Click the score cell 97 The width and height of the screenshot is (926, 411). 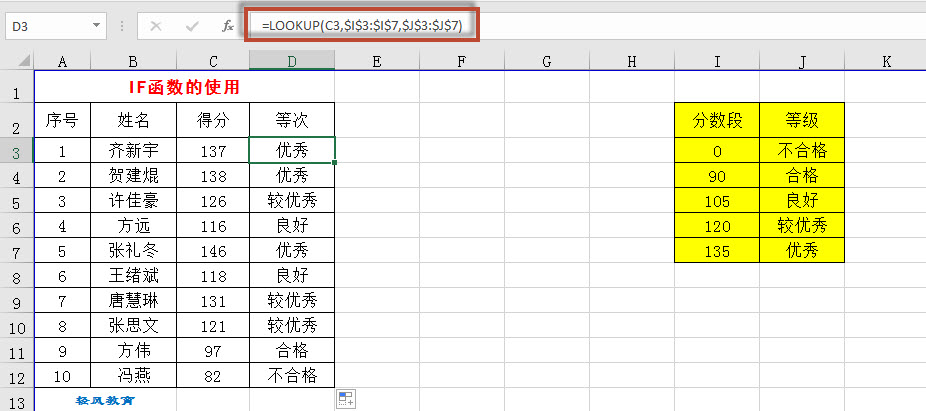tap(213, 351)
